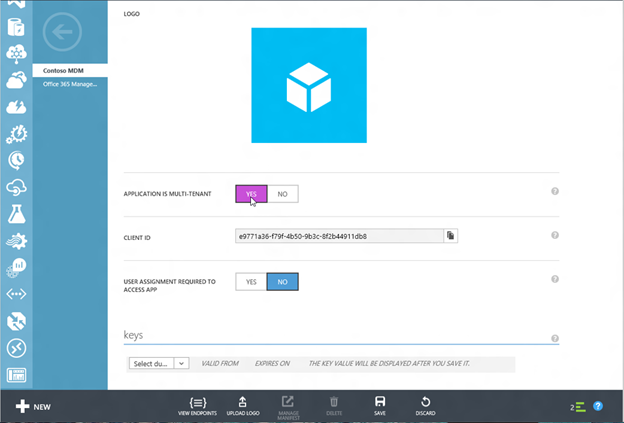
Task: Open the notifications count indicator
Action: tap(577, 407)
